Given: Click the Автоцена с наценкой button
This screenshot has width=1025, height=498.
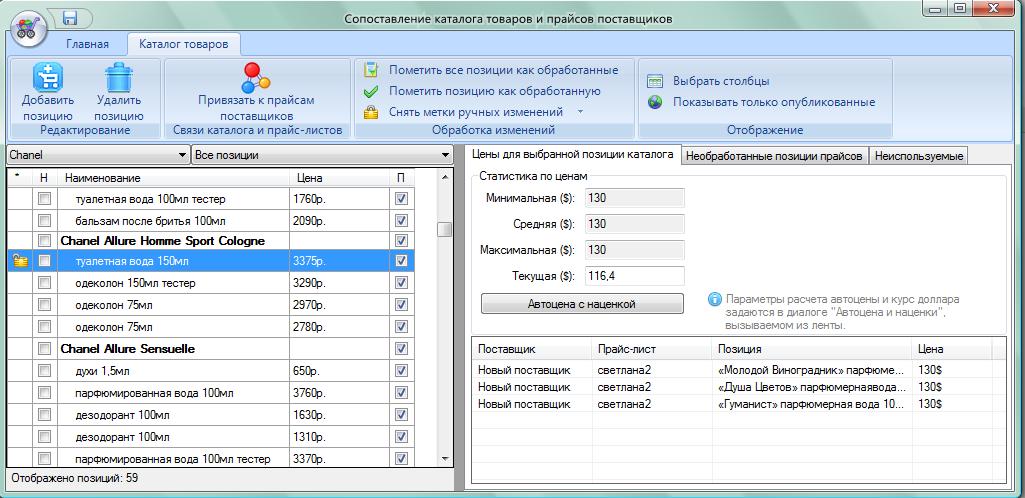Looking at the screenshot, I should pyautogui.click(x=582, y=303).
